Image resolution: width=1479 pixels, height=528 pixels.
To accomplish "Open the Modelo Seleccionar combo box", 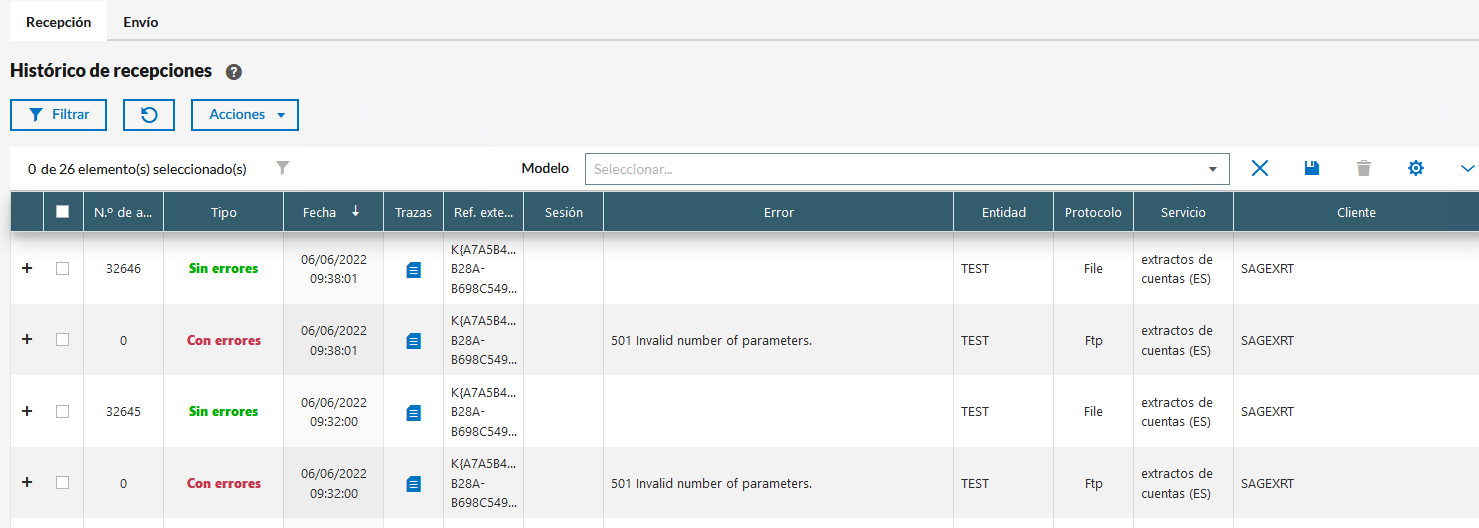I will (906, 169).
